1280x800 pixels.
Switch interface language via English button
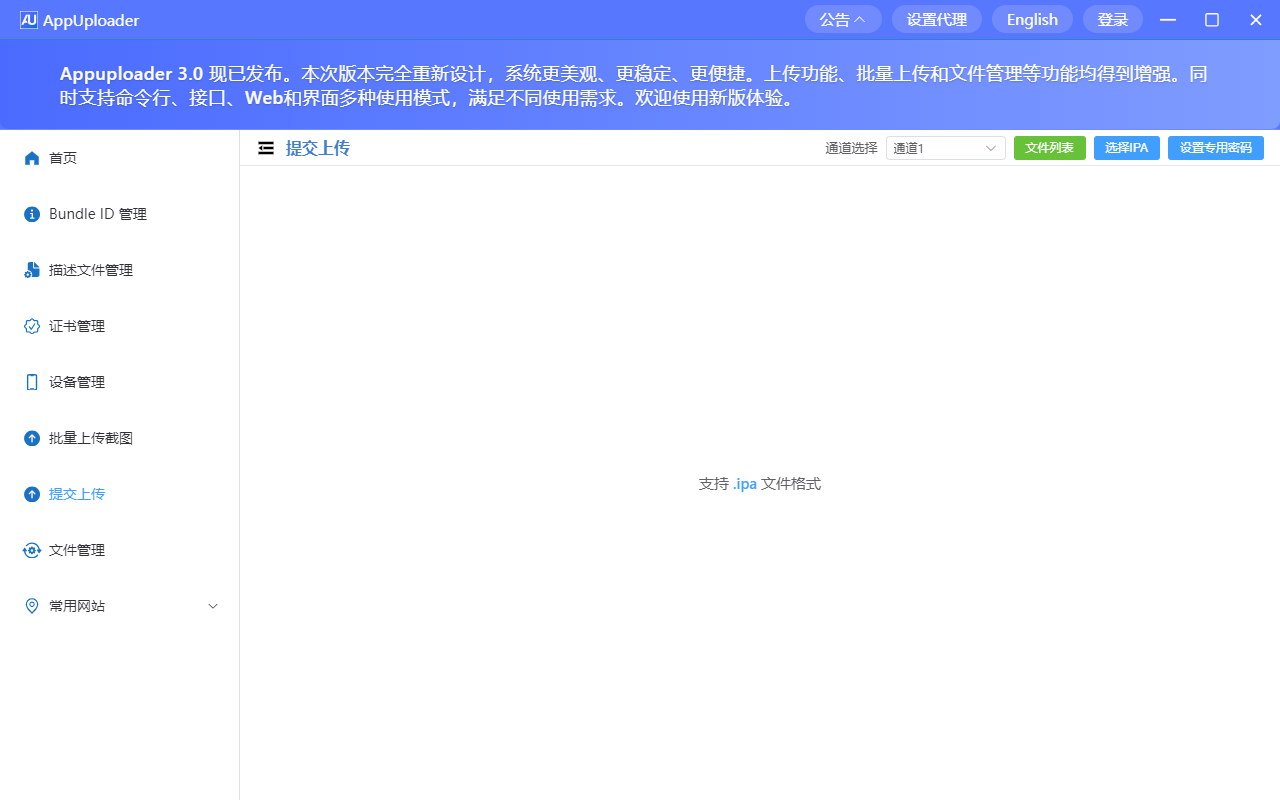pos(1032,19)
